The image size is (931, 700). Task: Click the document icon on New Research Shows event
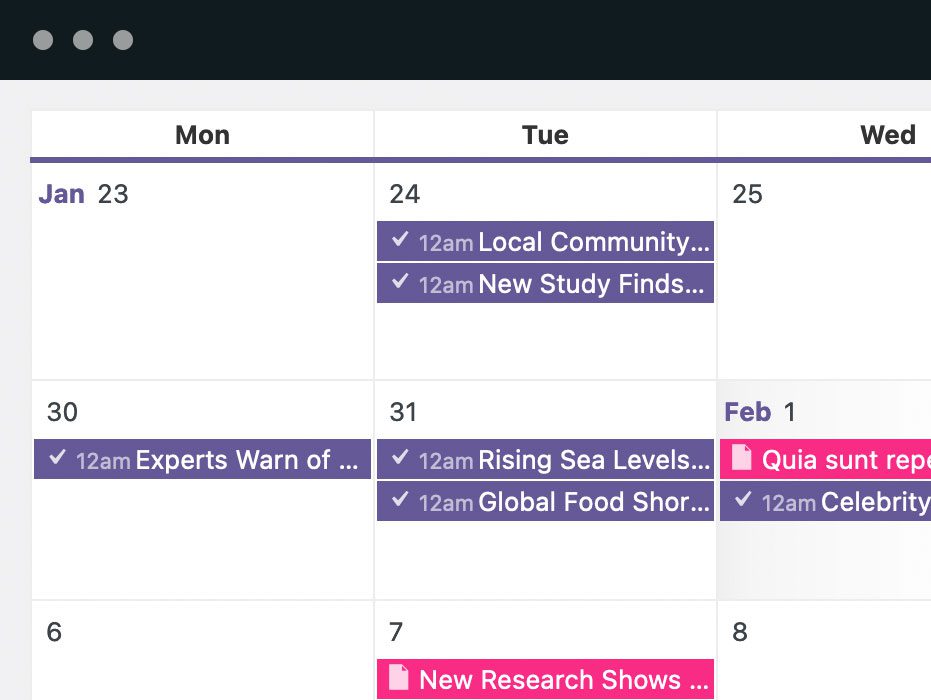[398, 678]
